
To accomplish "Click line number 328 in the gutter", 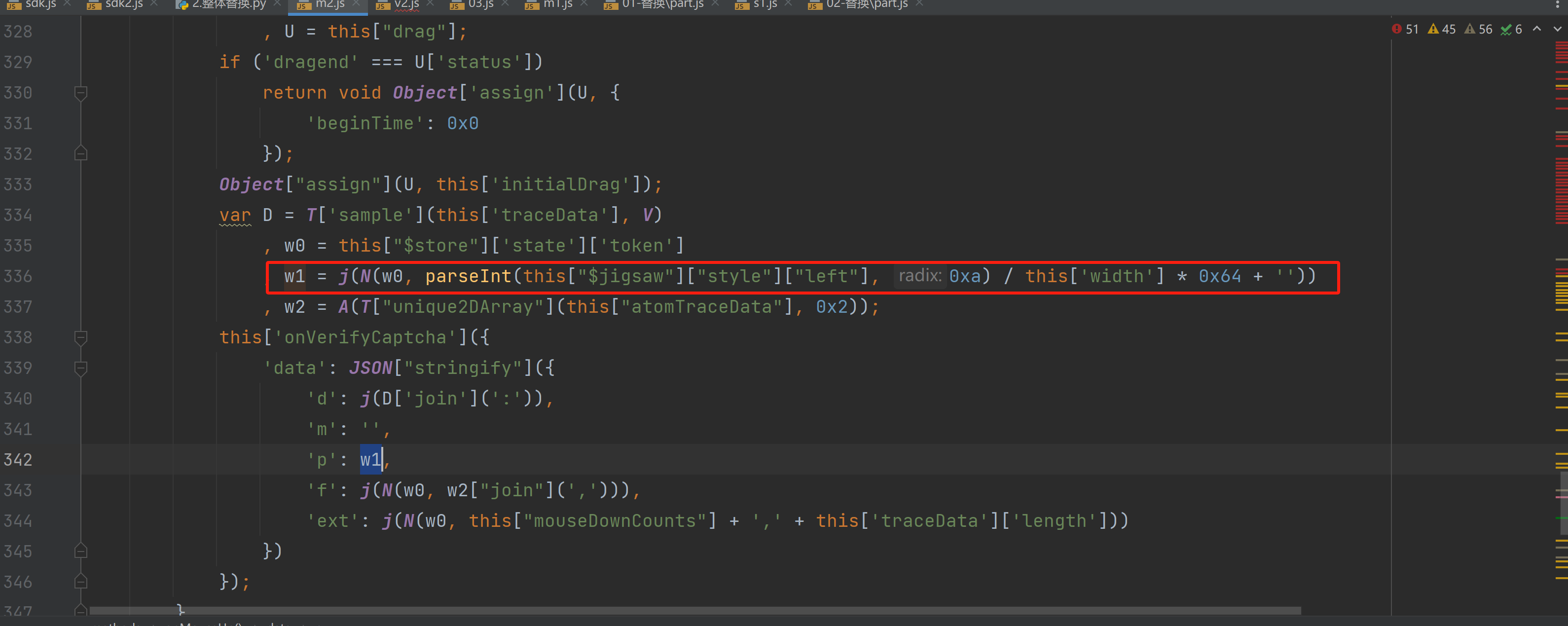I will [18, 32].
